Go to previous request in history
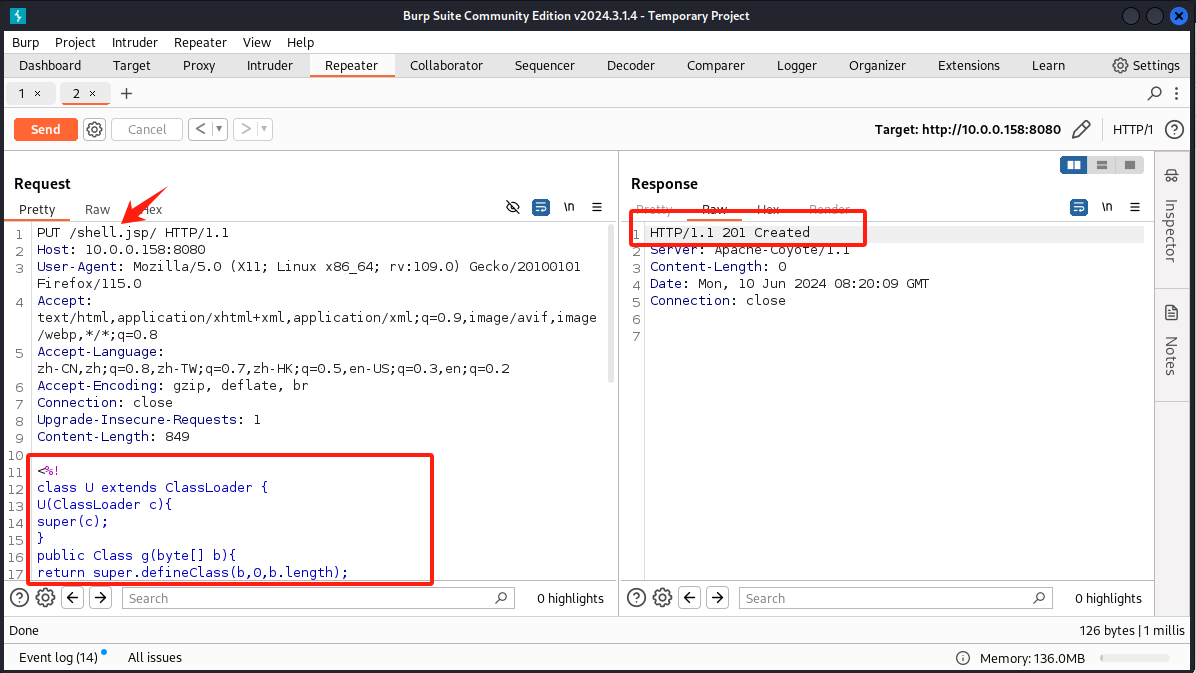 [200, 129]
